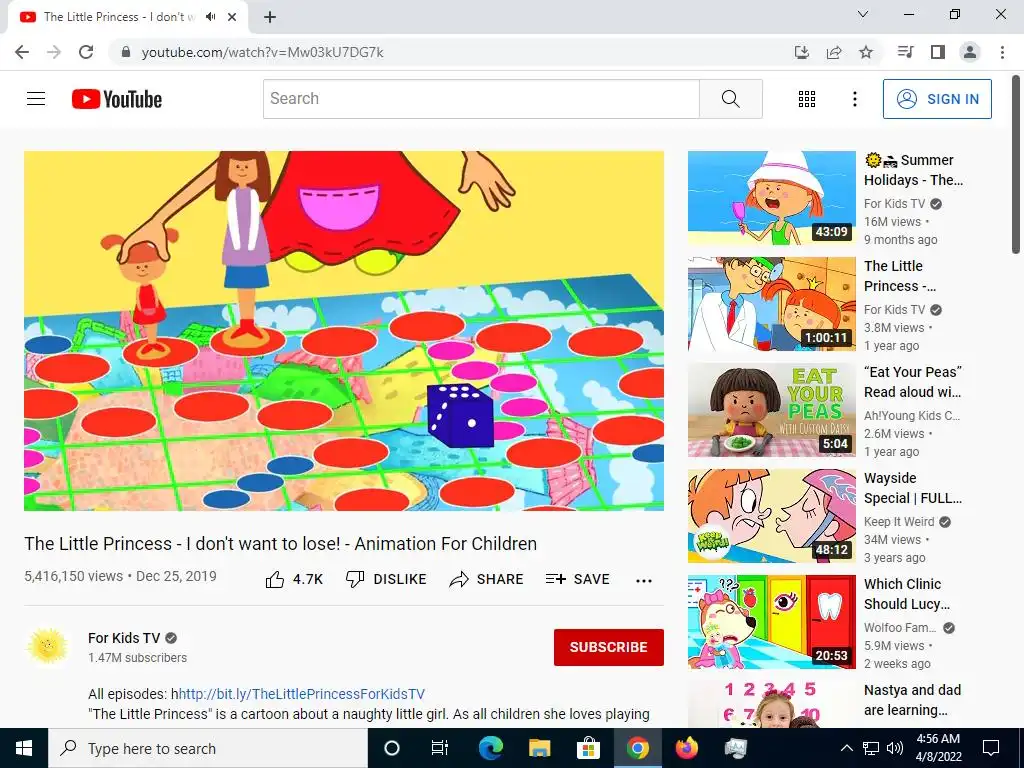
Task: Close The Little Princess tab
Action: [x=232, y=17]
